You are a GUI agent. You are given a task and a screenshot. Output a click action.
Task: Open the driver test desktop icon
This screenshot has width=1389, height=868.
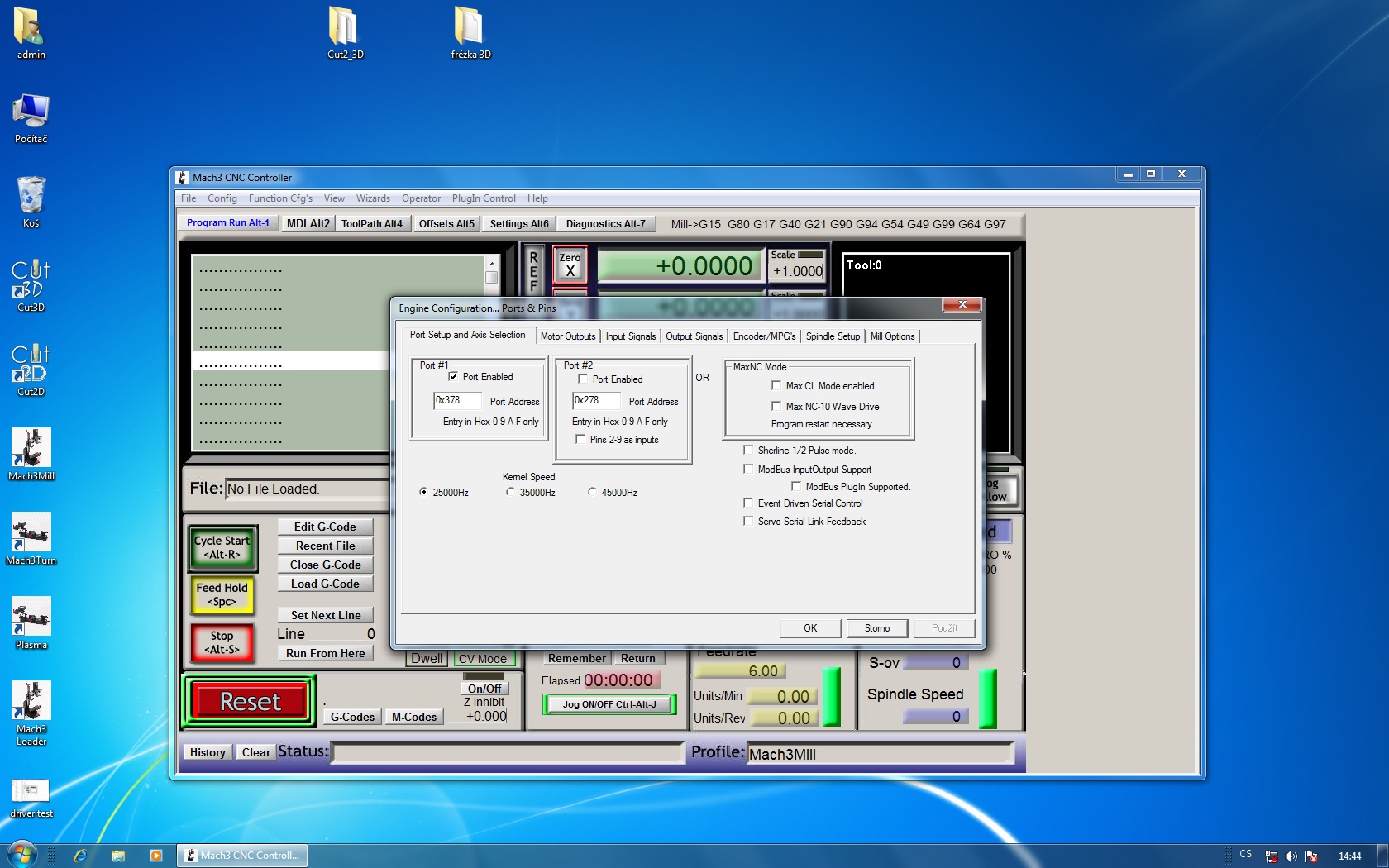click(31, 791)
